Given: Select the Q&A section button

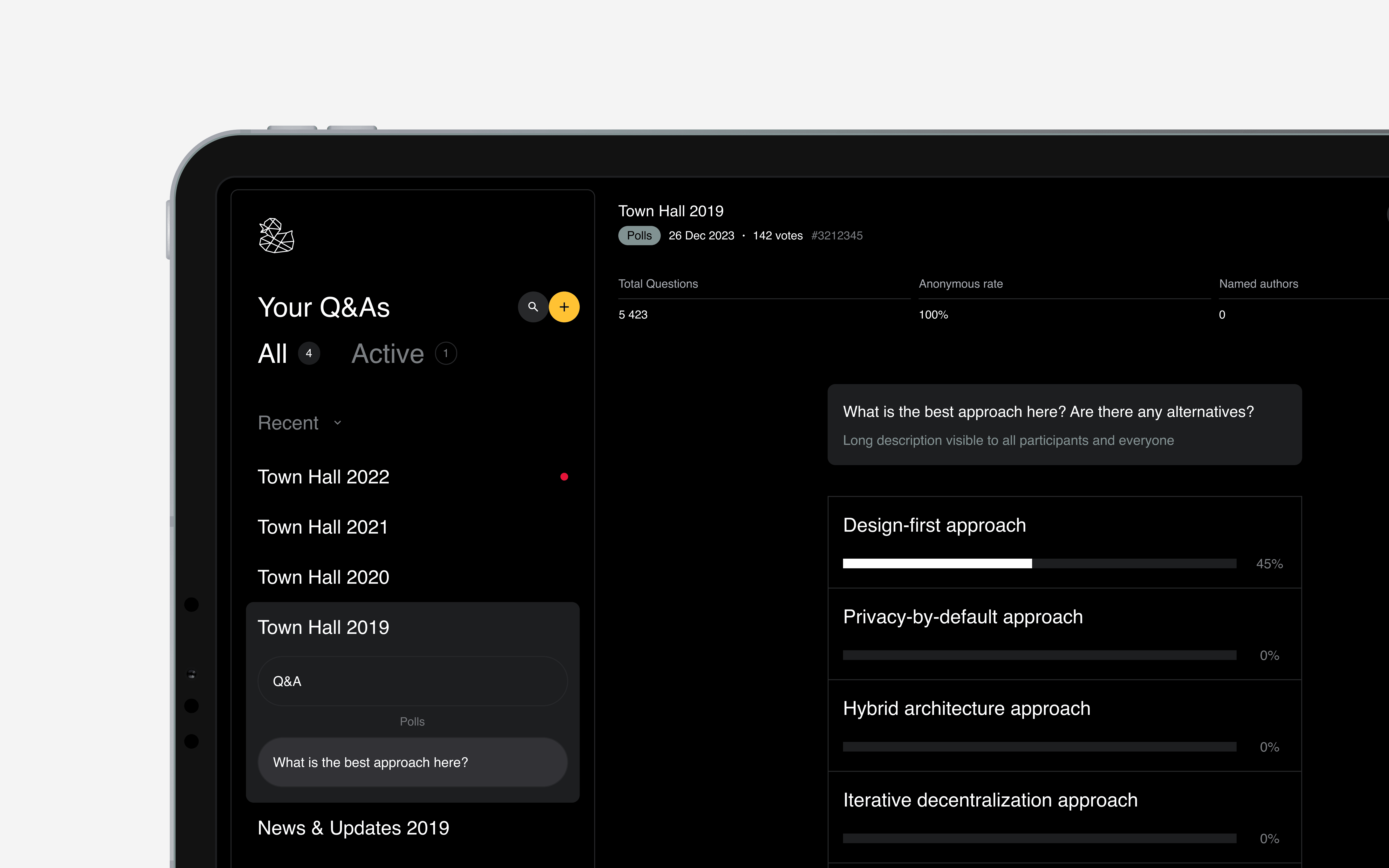Looking at the screenshot, I should click(x=412, y=681).
